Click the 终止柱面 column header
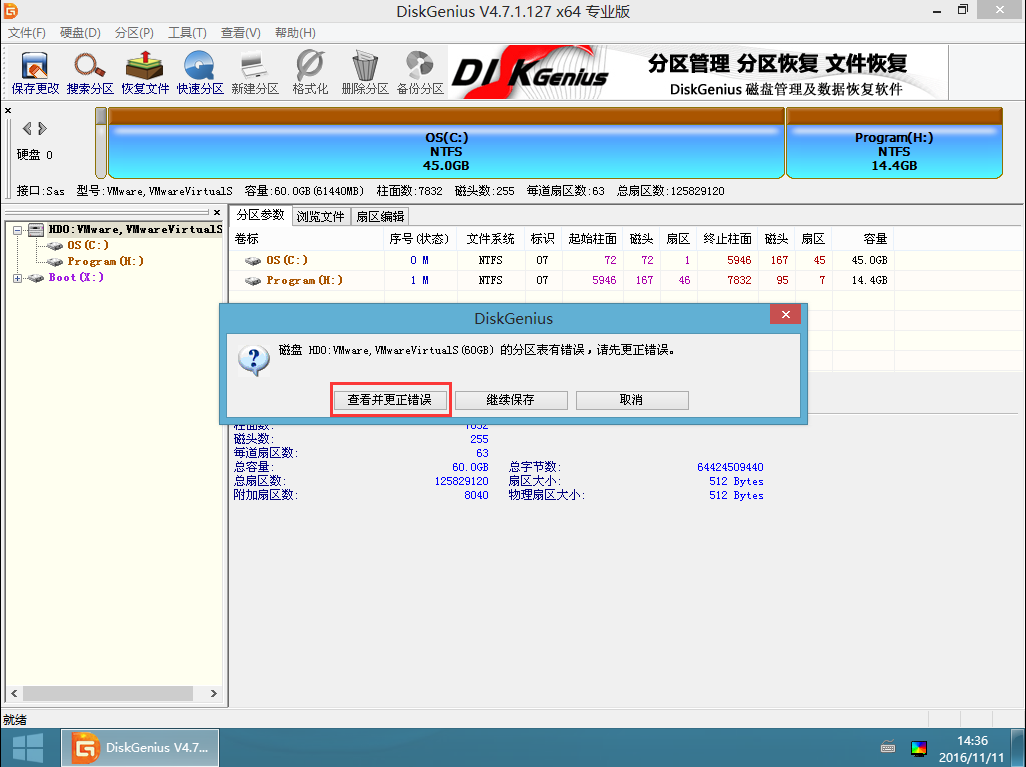 [728, 239]
